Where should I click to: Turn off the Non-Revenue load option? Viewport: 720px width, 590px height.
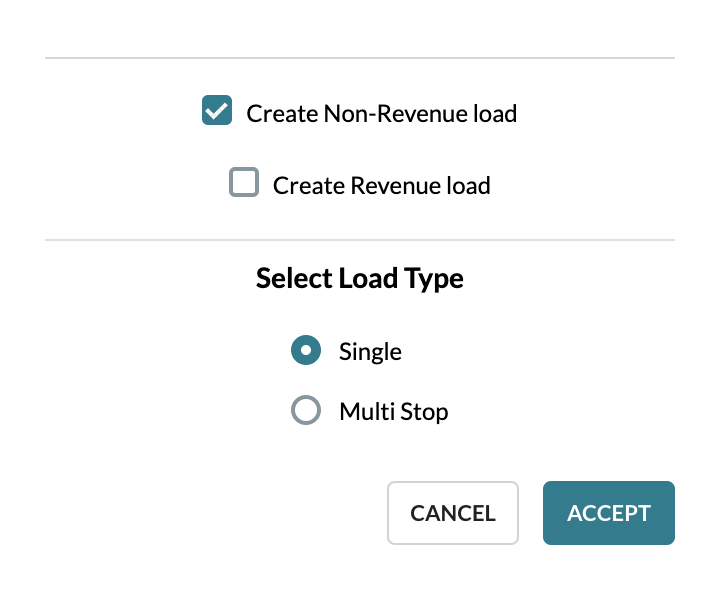217,110
